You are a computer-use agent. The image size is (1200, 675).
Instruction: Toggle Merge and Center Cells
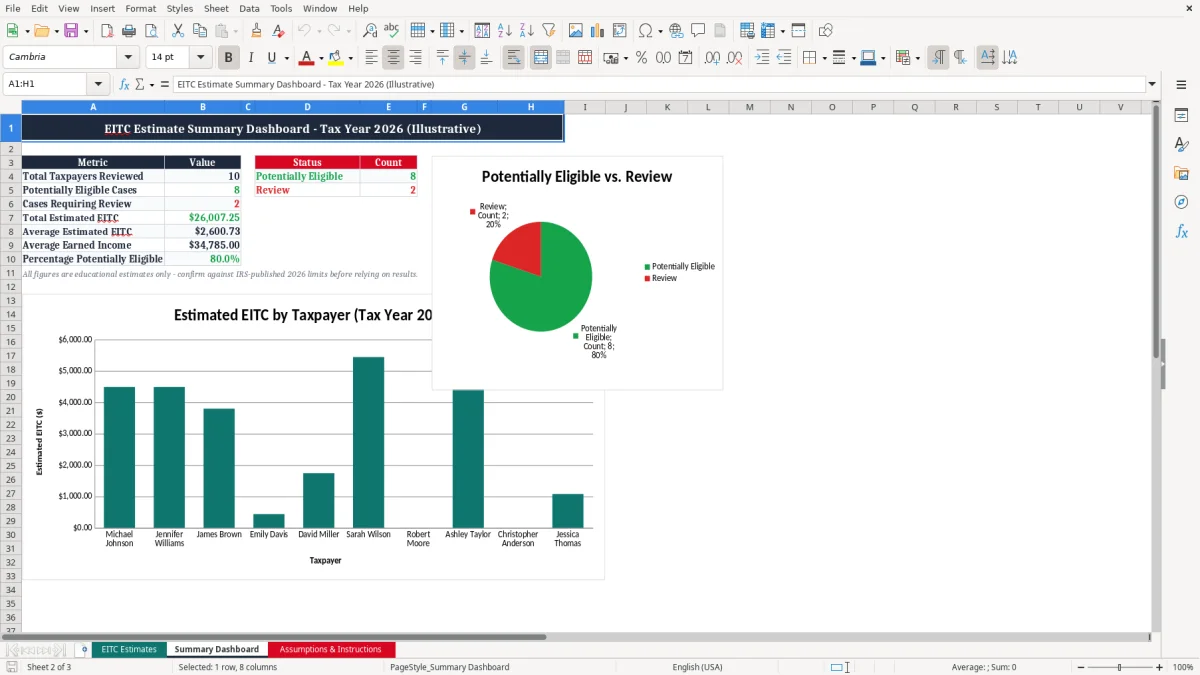(x=540, y=58)
